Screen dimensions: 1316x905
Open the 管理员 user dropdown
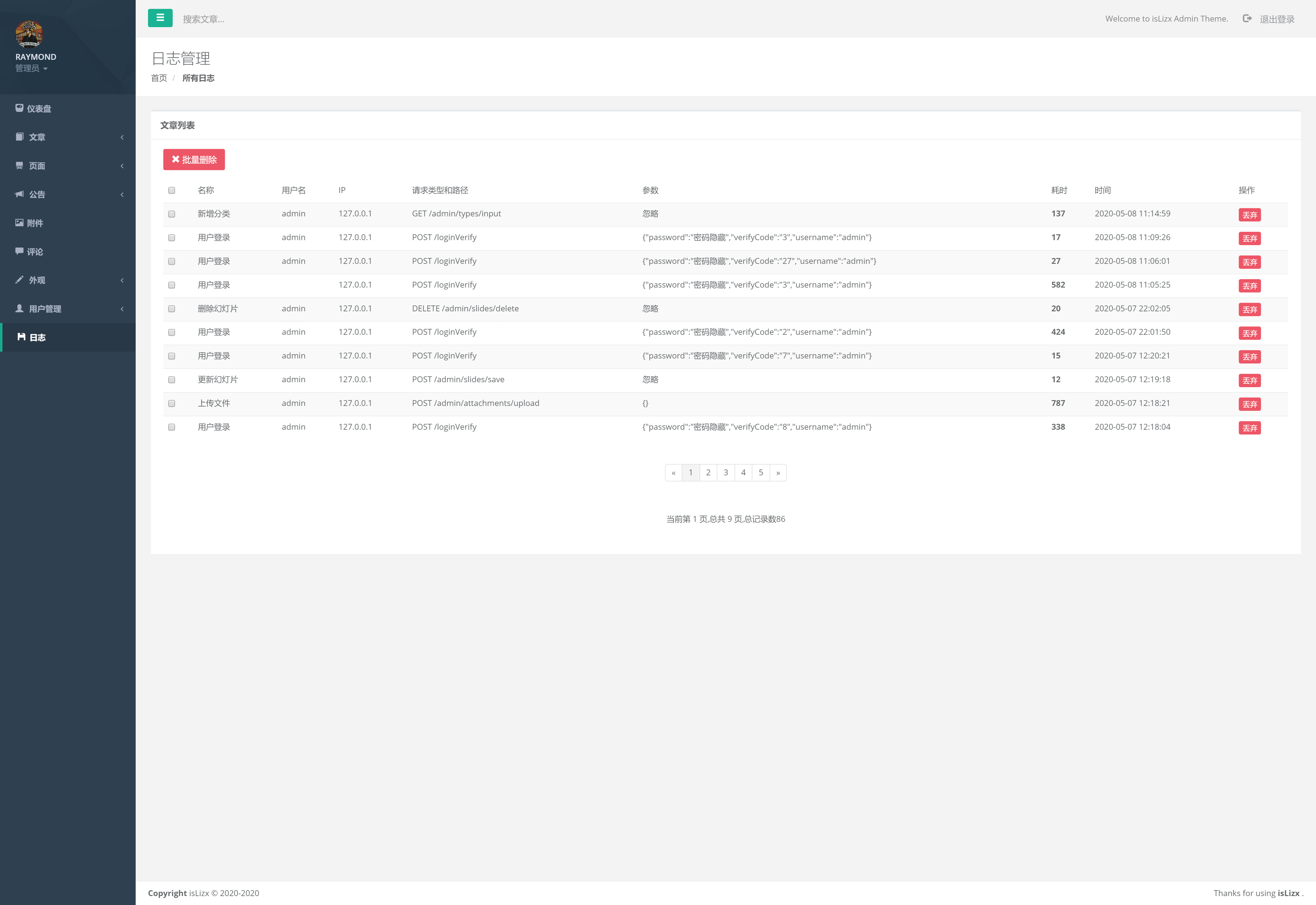pyautogui.click(x=31, y=69)
